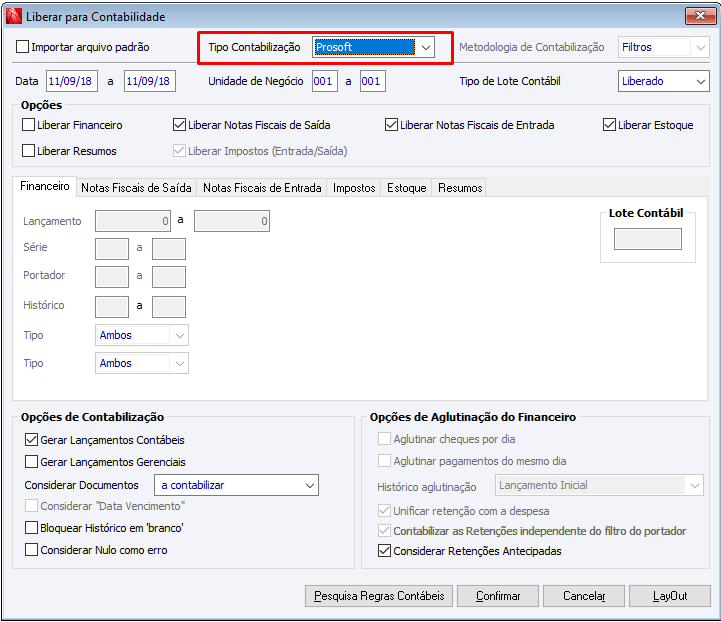Open the Estoque tab
This screenshot has width=721, height=622.
[406, 188]
